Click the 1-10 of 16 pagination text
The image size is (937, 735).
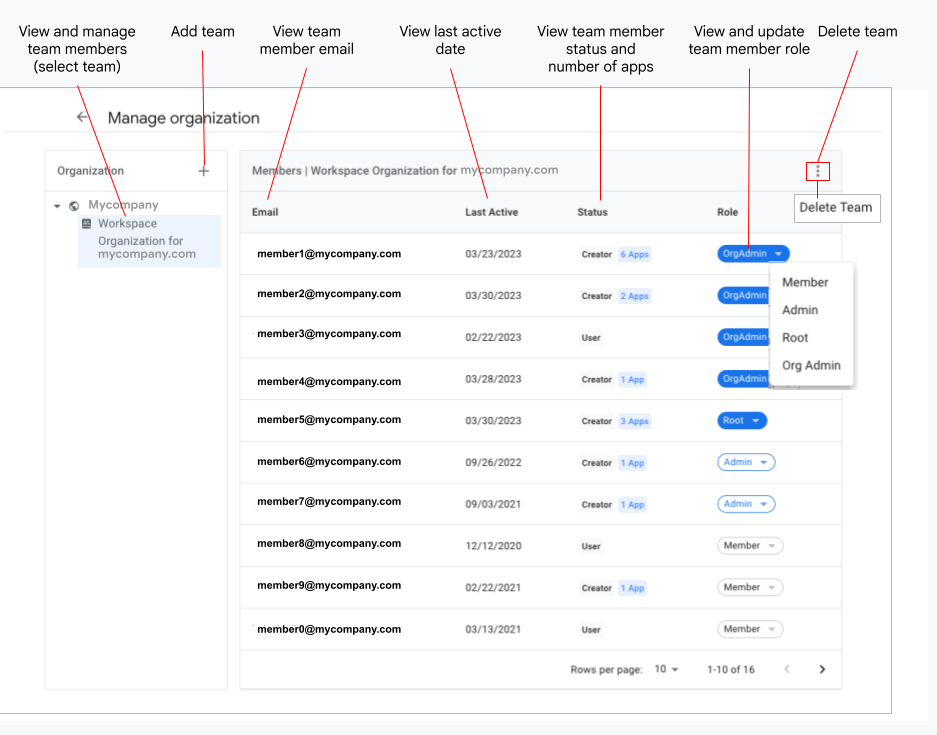(x=730, y=670)
